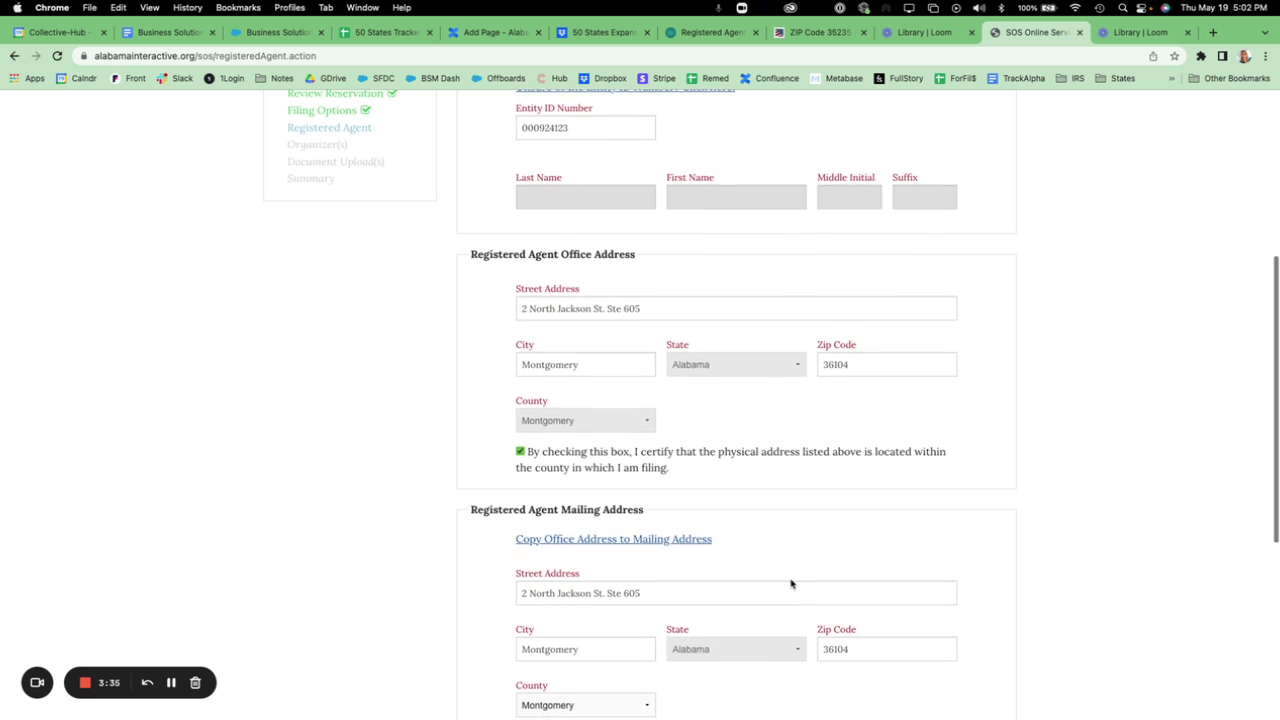
Task: Click the Mailing Address Zip Code field
Action: pyautogui.click(x=886, y=650)
